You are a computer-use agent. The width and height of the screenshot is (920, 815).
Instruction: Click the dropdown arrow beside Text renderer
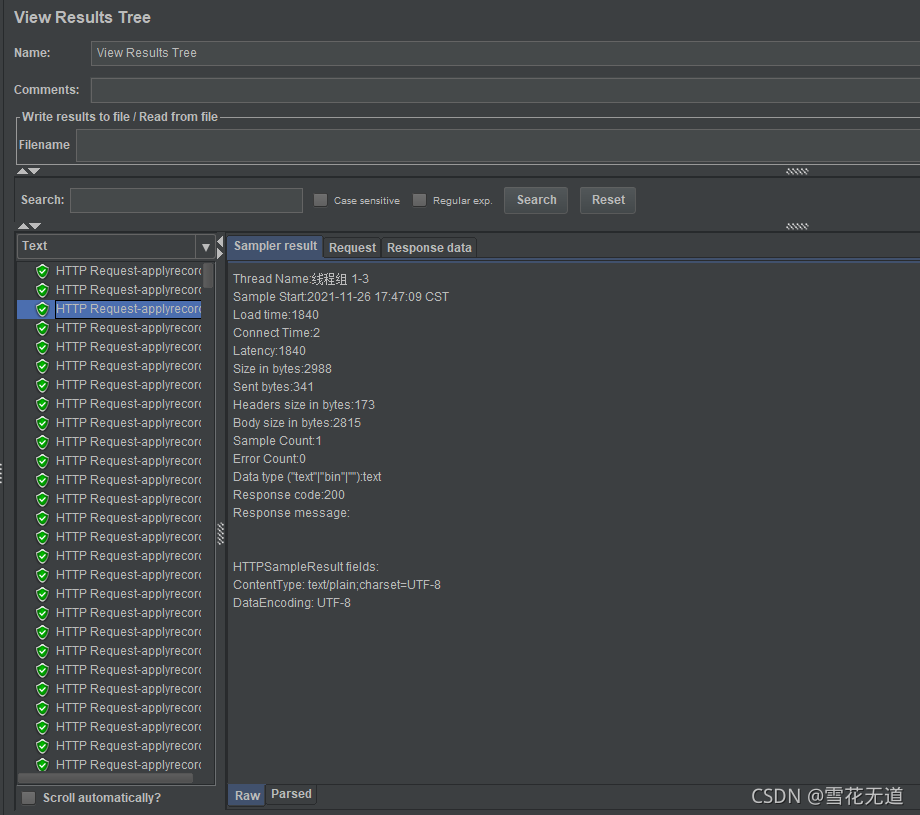[x=205, y=247]
